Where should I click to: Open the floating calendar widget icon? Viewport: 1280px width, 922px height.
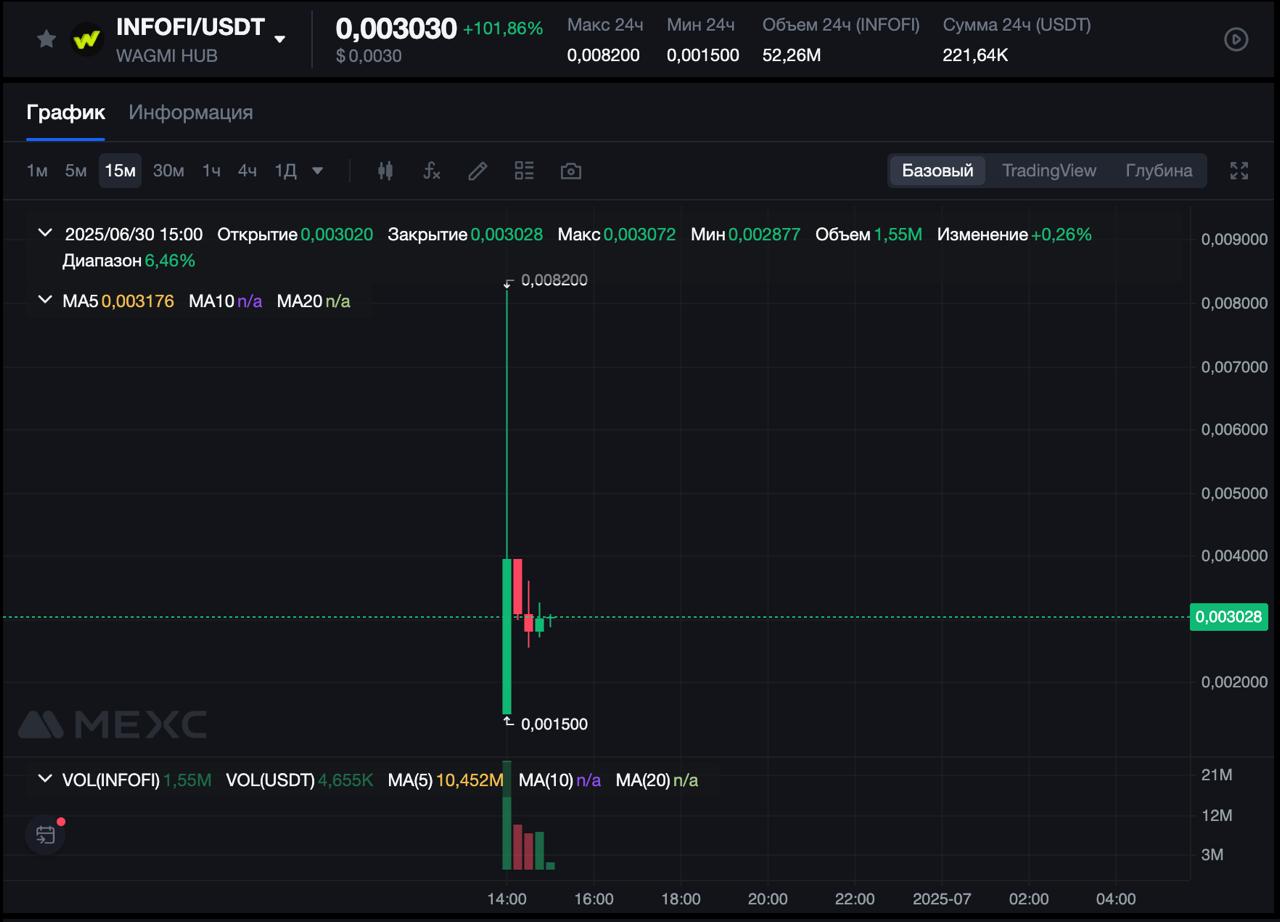pyautogui.click(x=46, y=835)
